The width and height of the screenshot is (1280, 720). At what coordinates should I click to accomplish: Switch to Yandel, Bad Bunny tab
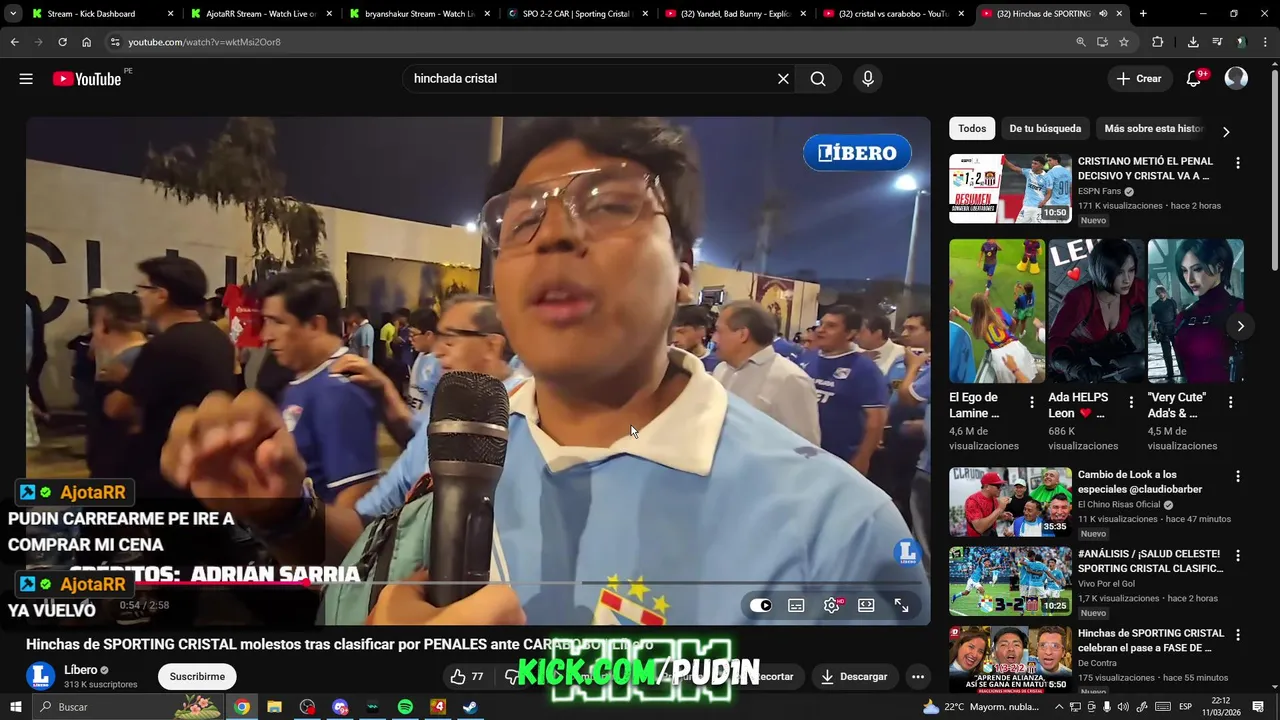coord(735,14)
